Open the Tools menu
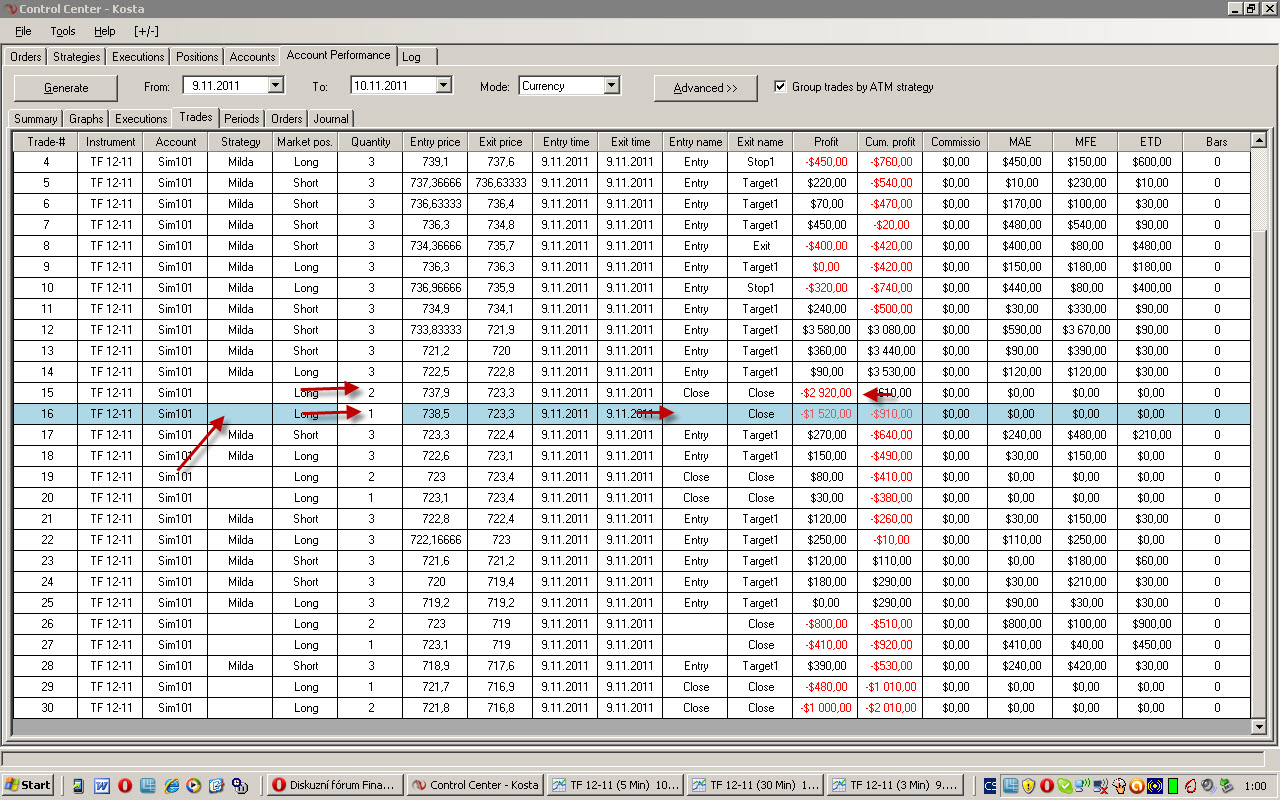The height and width of the screenshot is (800, 1280). point(62,31)
